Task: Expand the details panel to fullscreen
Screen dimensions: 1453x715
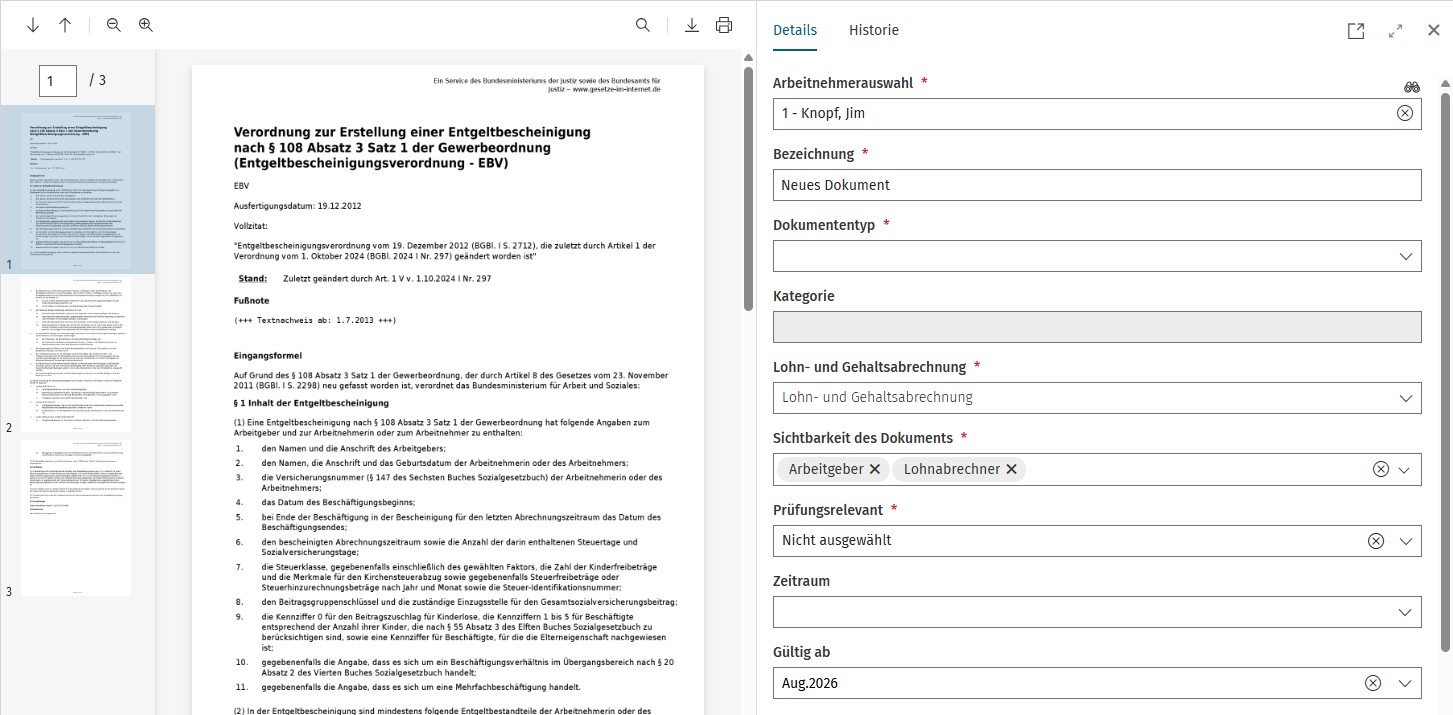Action: [x=1396, y=31]
